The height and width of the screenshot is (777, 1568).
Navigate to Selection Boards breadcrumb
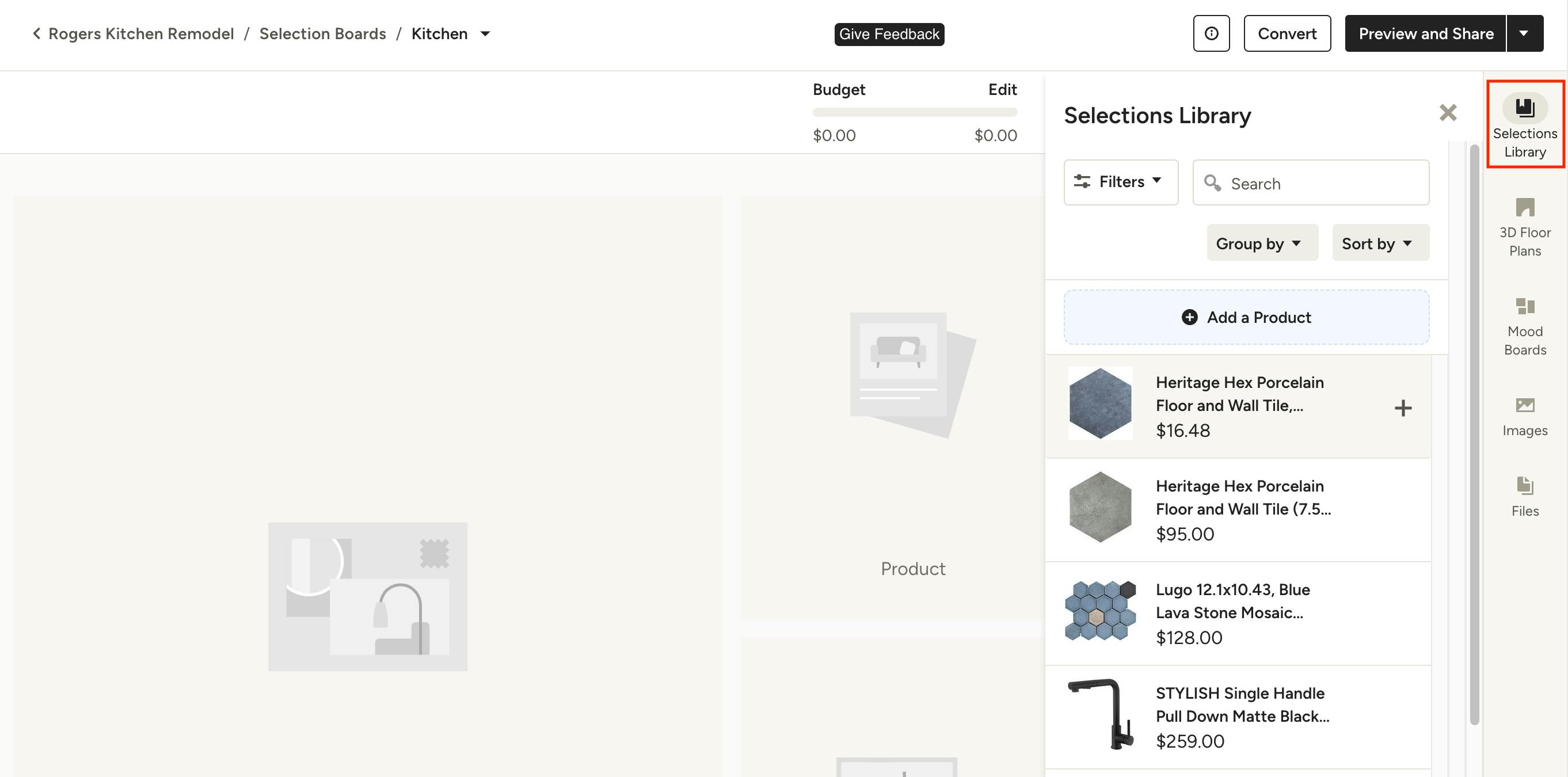tap(322, 33)
